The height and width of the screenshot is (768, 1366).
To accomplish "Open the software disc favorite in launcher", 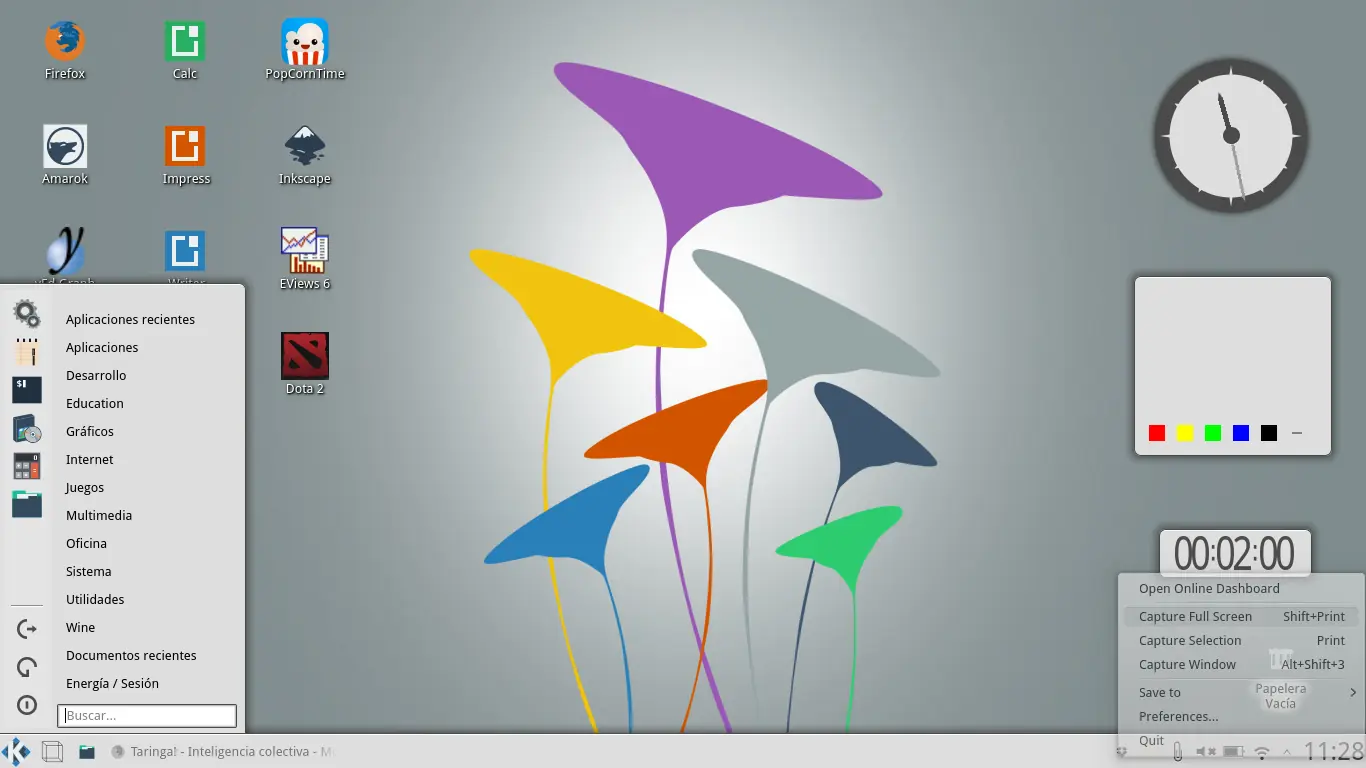I will point(27,428).
